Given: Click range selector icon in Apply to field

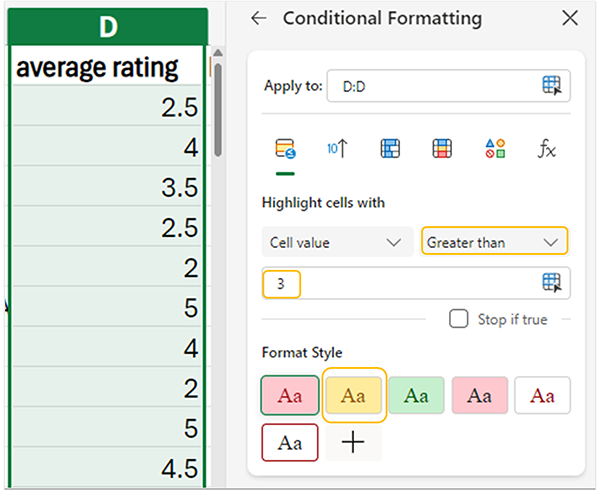Looking at the screenshot, I should pyautogui.click(x=552, y=86).
